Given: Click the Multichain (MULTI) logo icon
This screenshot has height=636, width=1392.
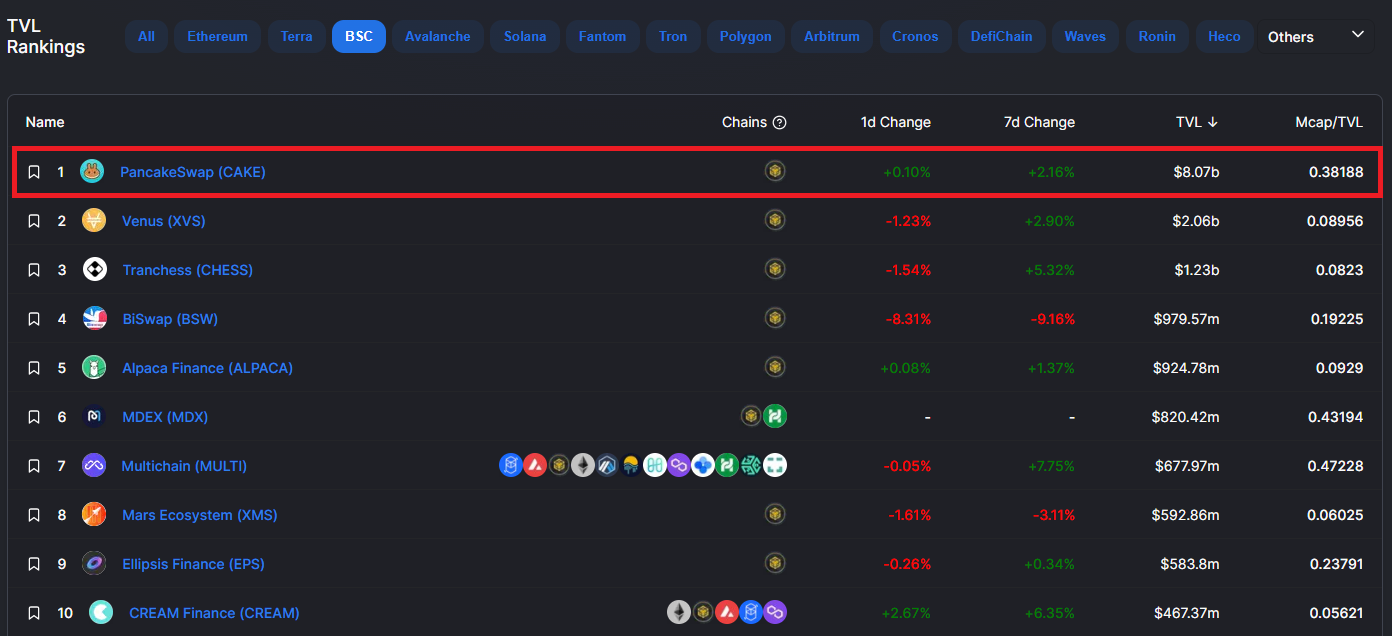Looking at the screenshot, I should point(94,465).
